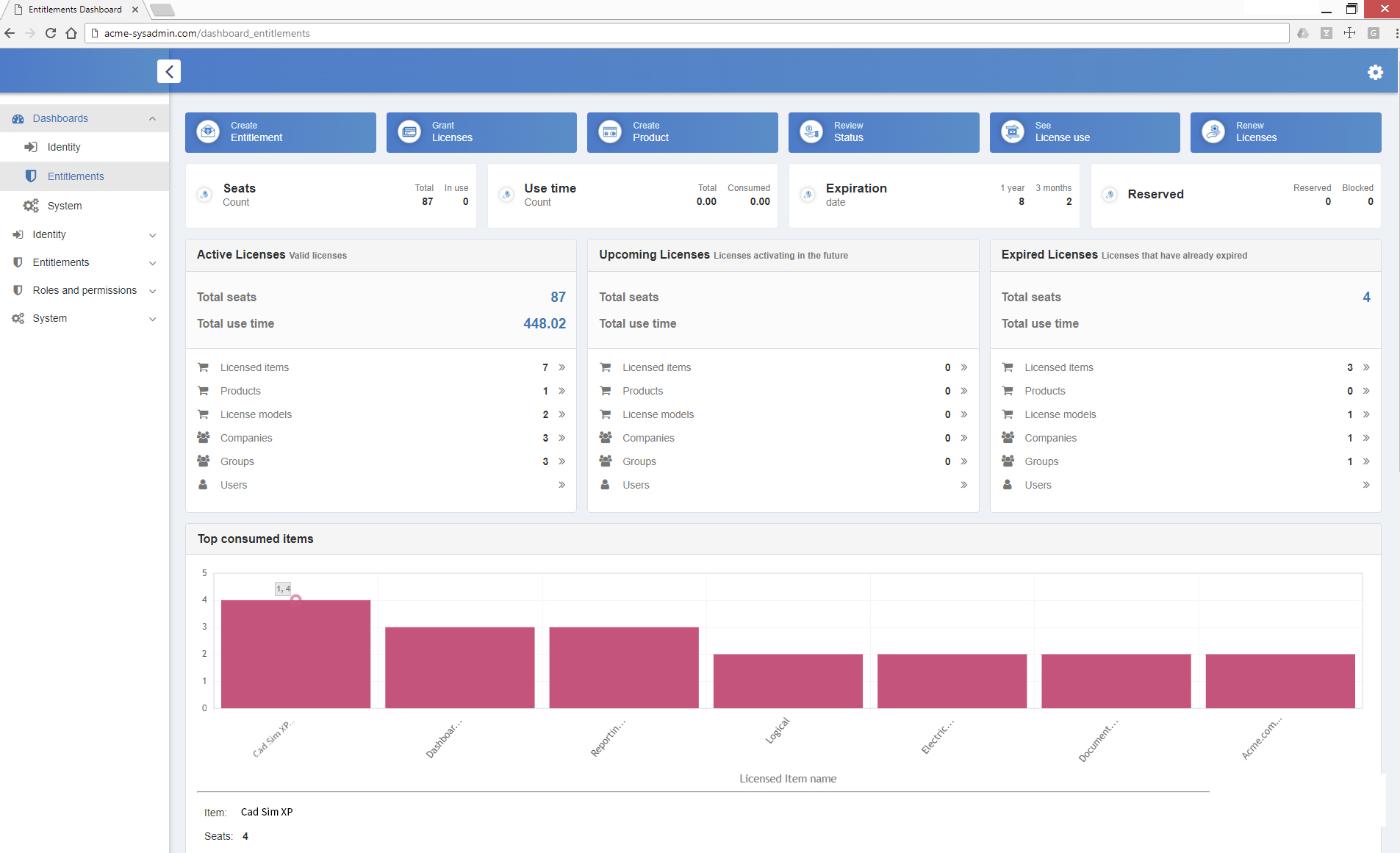Click the collapse sidebar back arrow
The height and width of the screenshot is (853, 1400).
(x=168, y=71)
